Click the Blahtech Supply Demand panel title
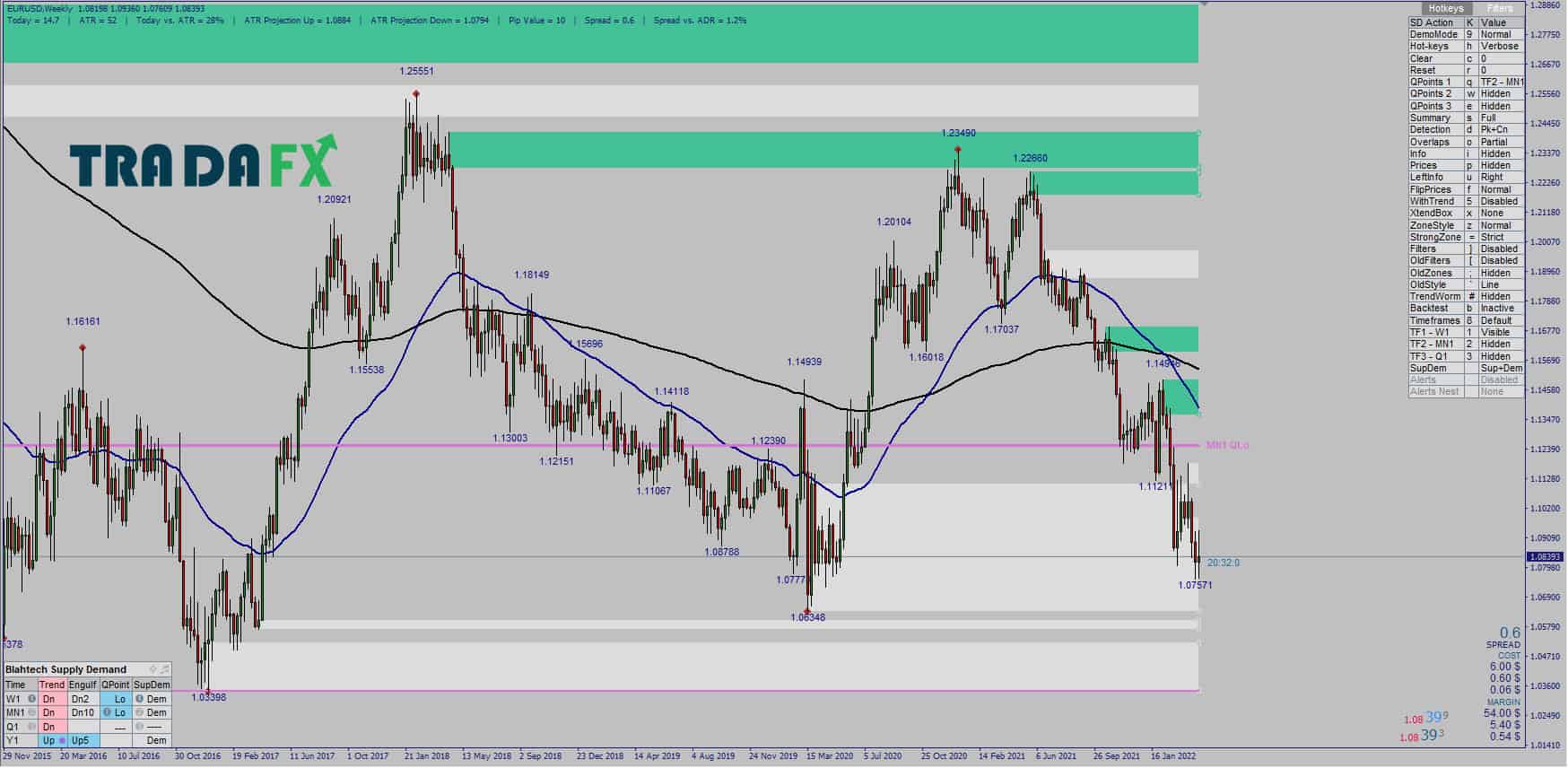This screenshot has width=1568, height=768. pyautogui.click(x=66, y=669)
